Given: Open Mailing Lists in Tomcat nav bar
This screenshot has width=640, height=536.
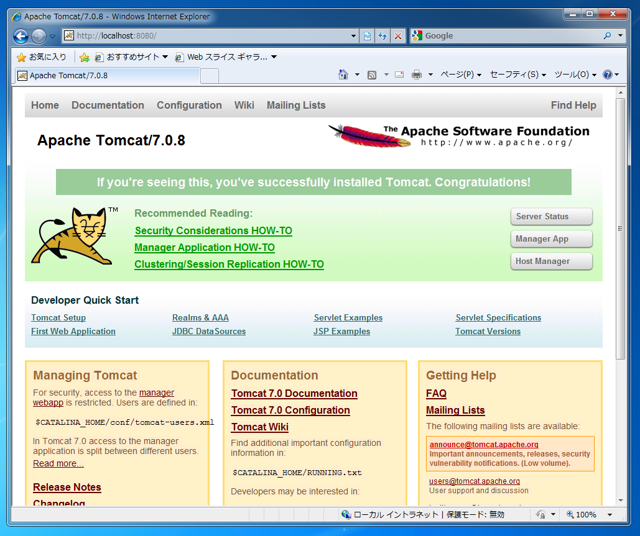Looking at the screenshot, I should click(296, 105).
